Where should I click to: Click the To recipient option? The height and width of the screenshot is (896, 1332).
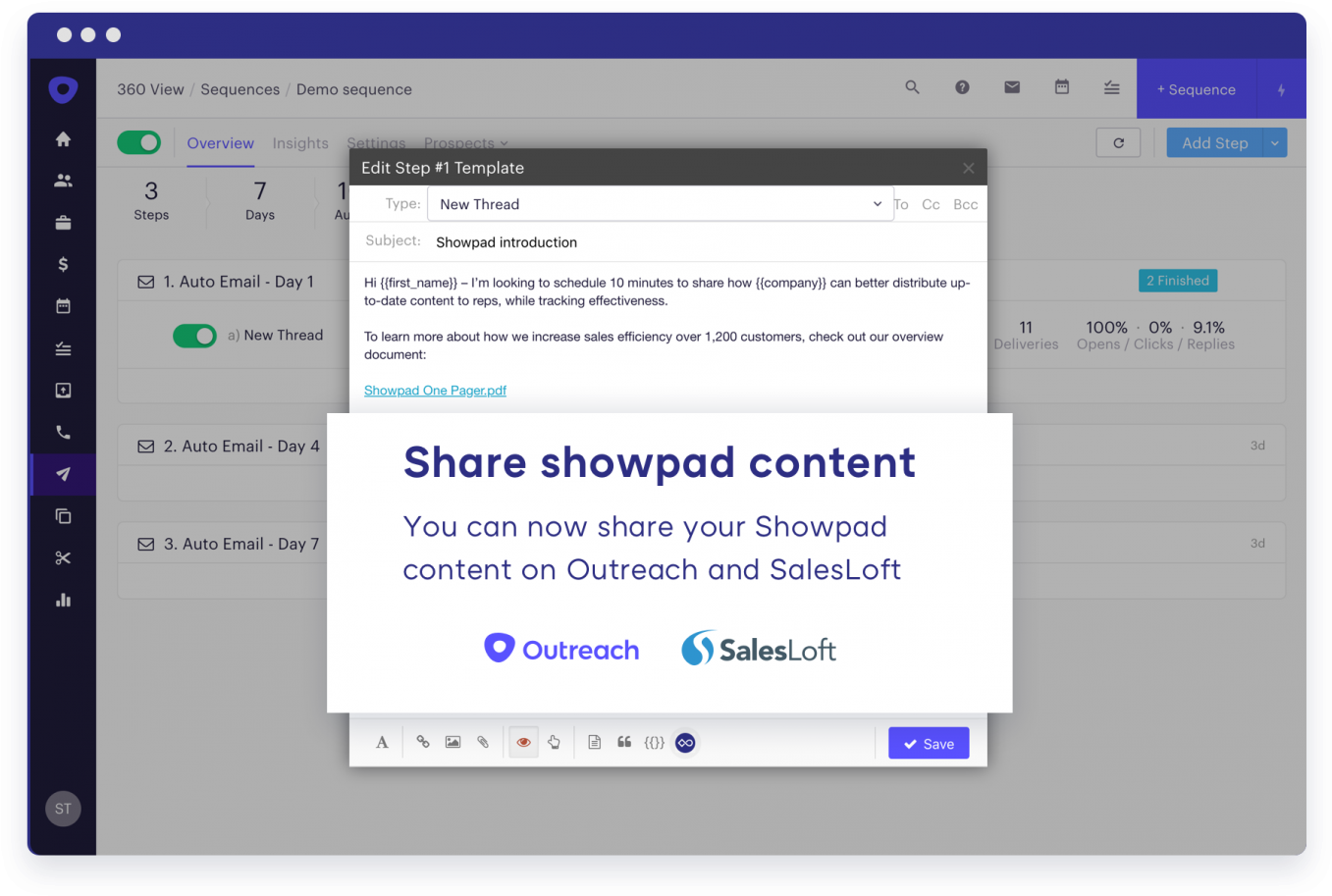click(x=901, y=204)
